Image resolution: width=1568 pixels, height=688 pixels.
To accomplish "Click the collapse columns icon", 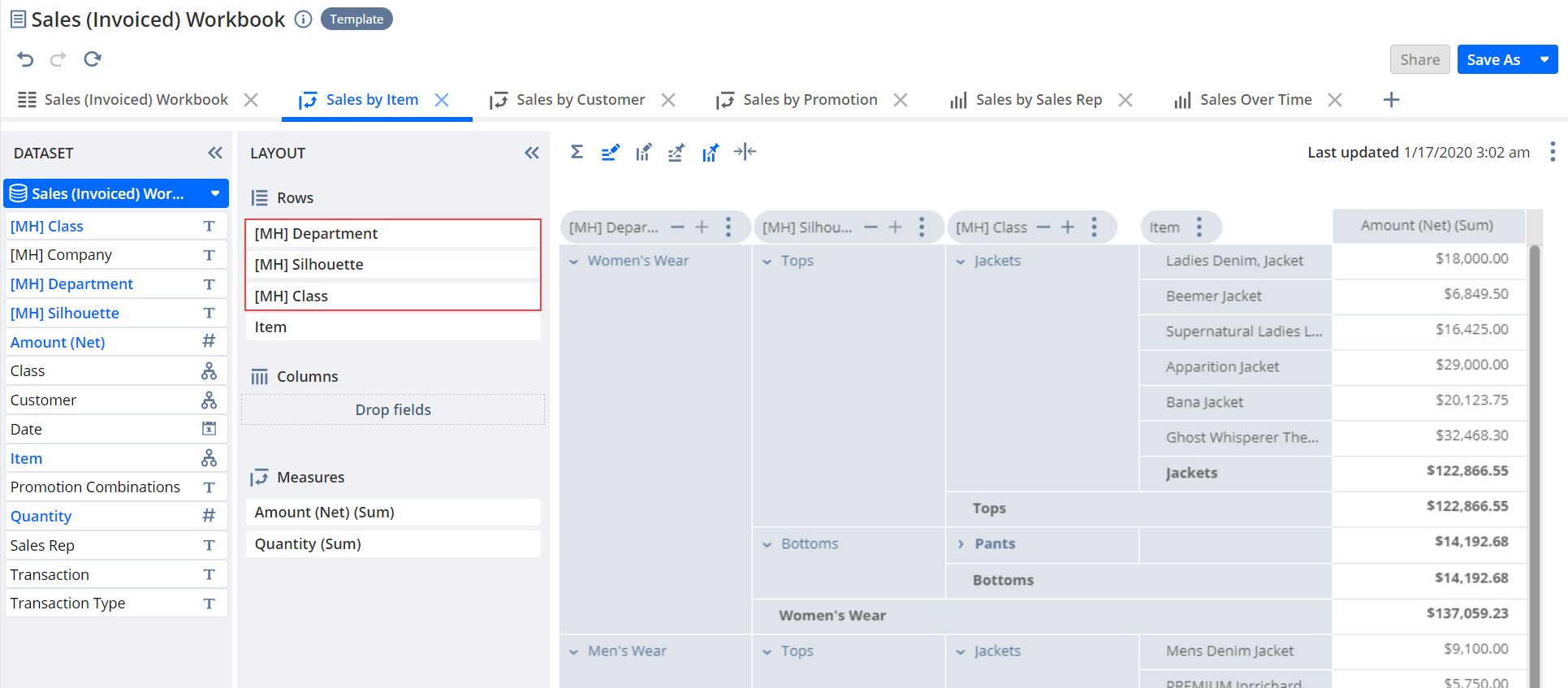I will 745,152.
